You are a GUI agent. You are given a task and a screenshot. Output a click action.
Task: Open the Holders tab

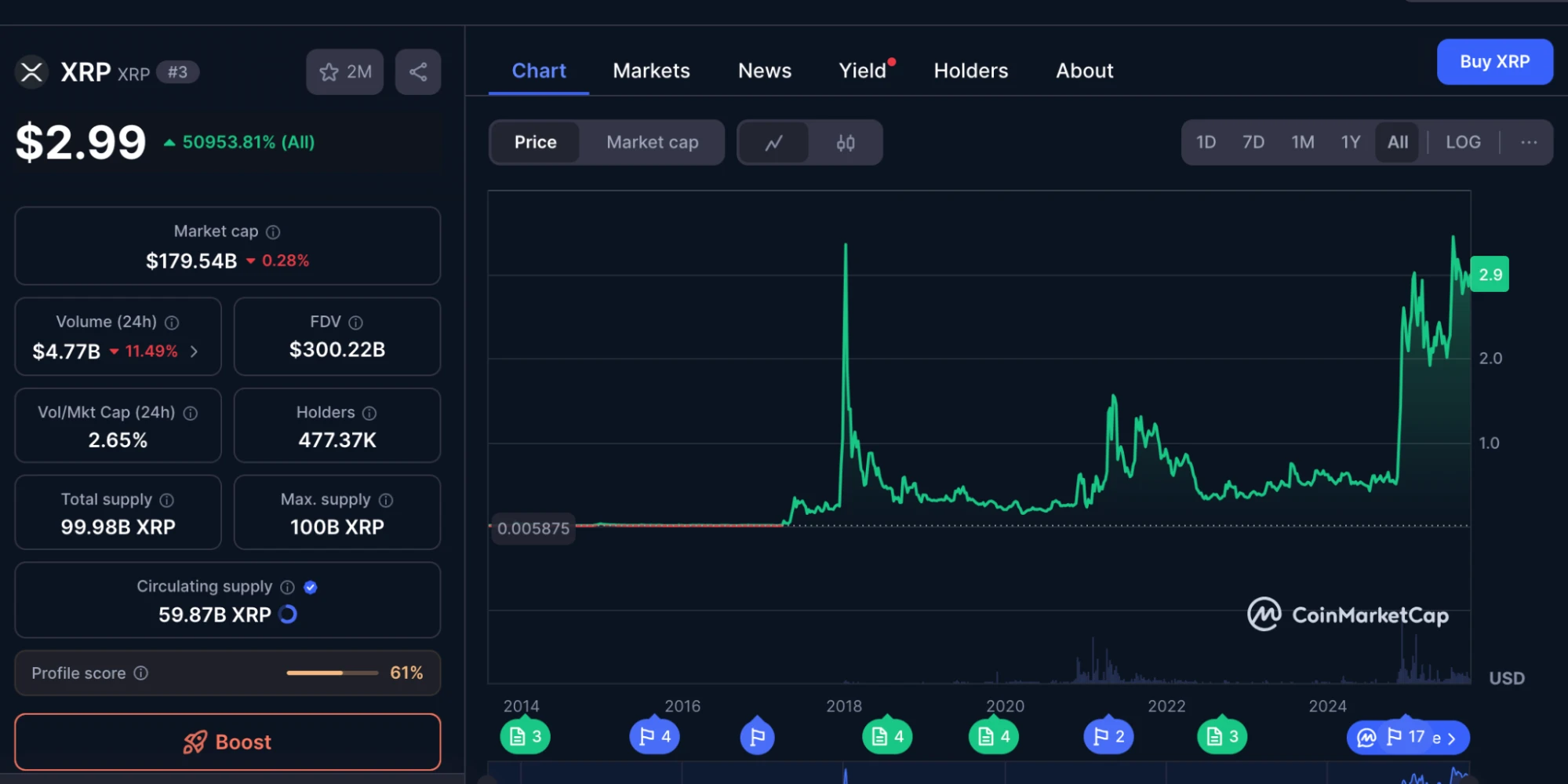[970, 71]
